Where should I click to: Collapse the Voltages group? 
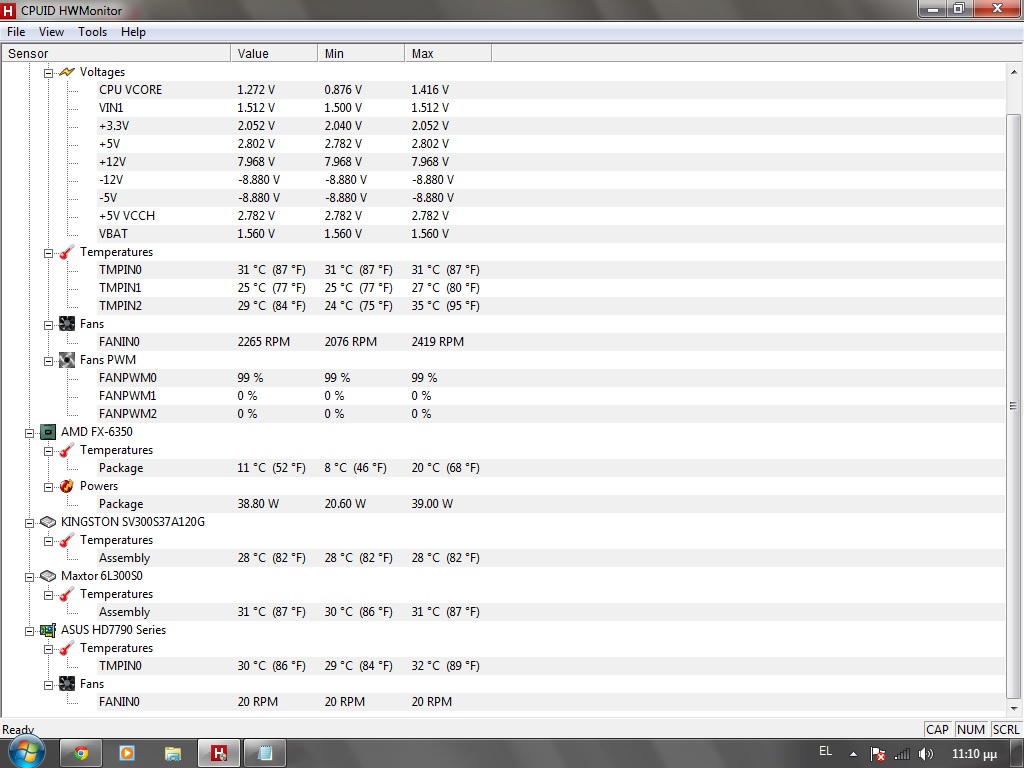coord(48,72)
